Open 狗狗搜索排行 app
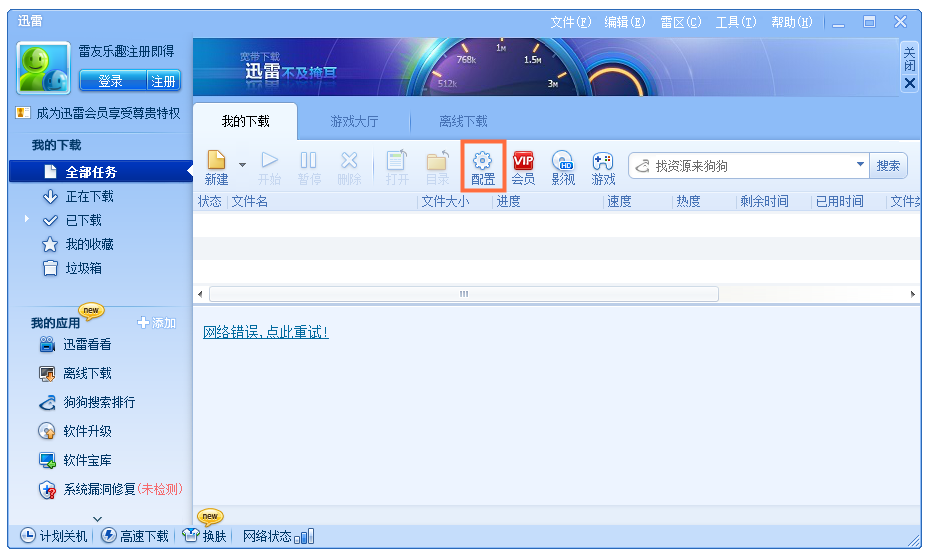The width and height of the screenshot is (933, 552). (x=87, y=403)
